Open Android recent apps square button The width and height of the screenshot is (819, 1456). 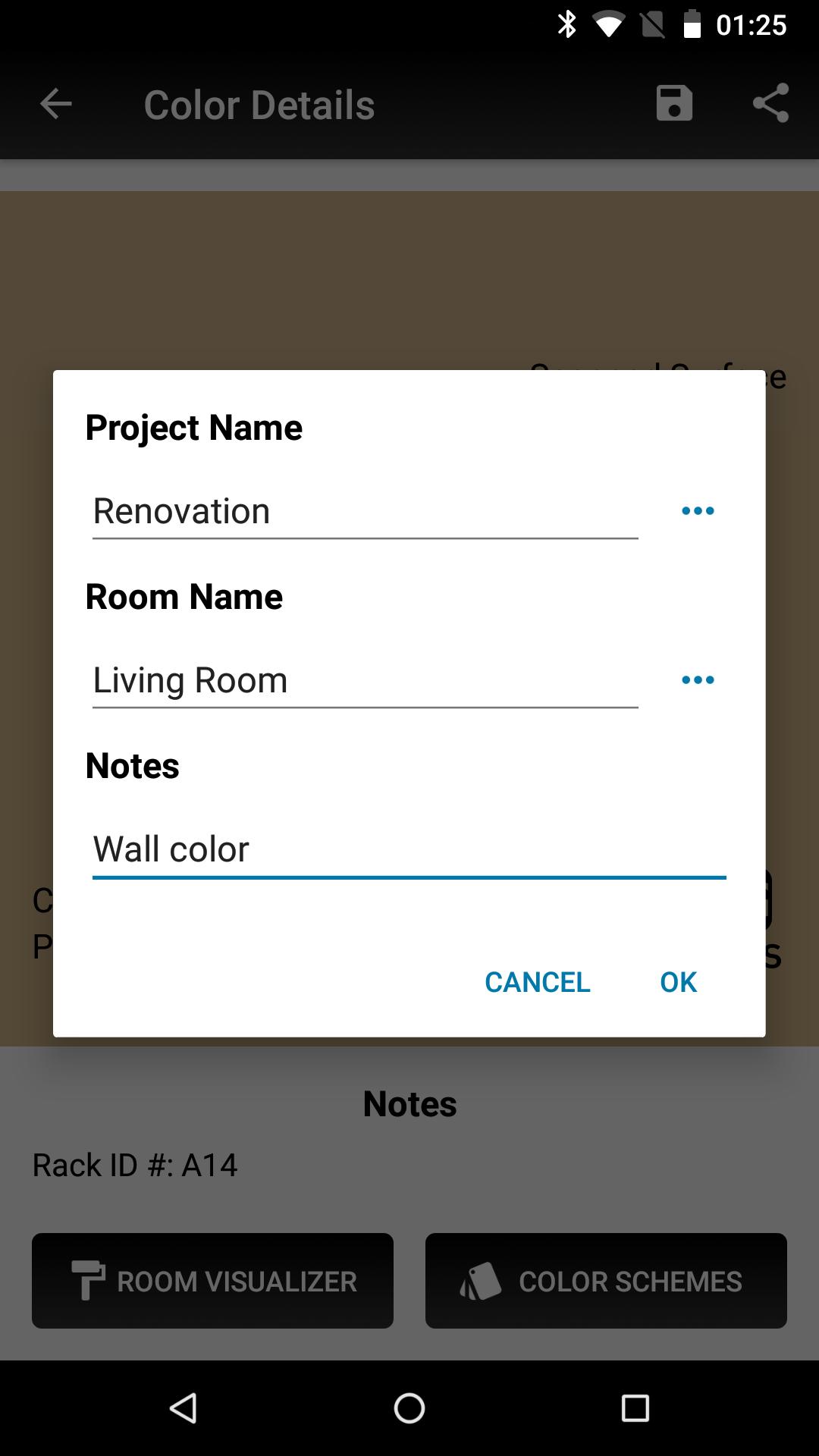coord(635,1408)
